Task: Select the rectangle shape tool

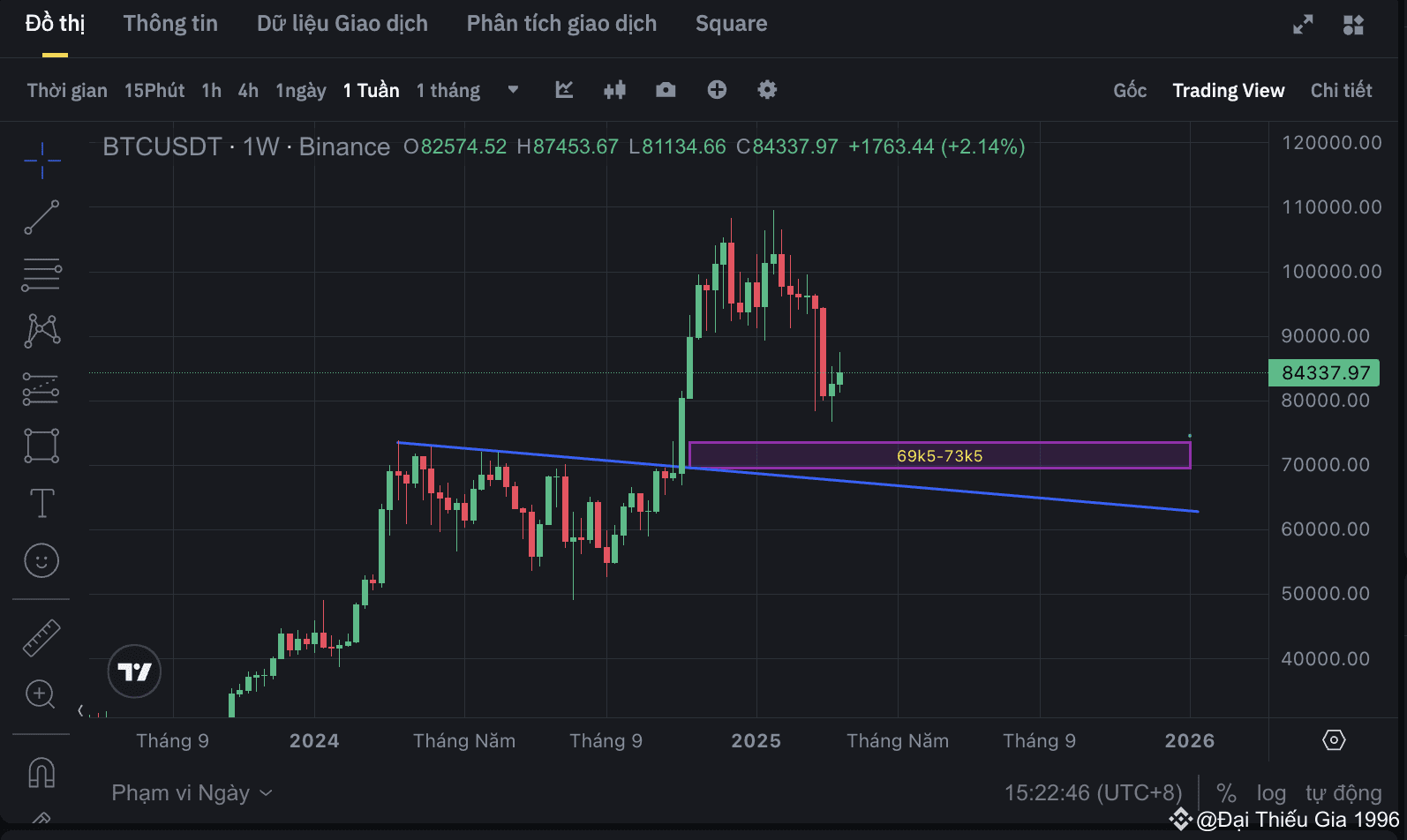Action: [x=41, y=446]
